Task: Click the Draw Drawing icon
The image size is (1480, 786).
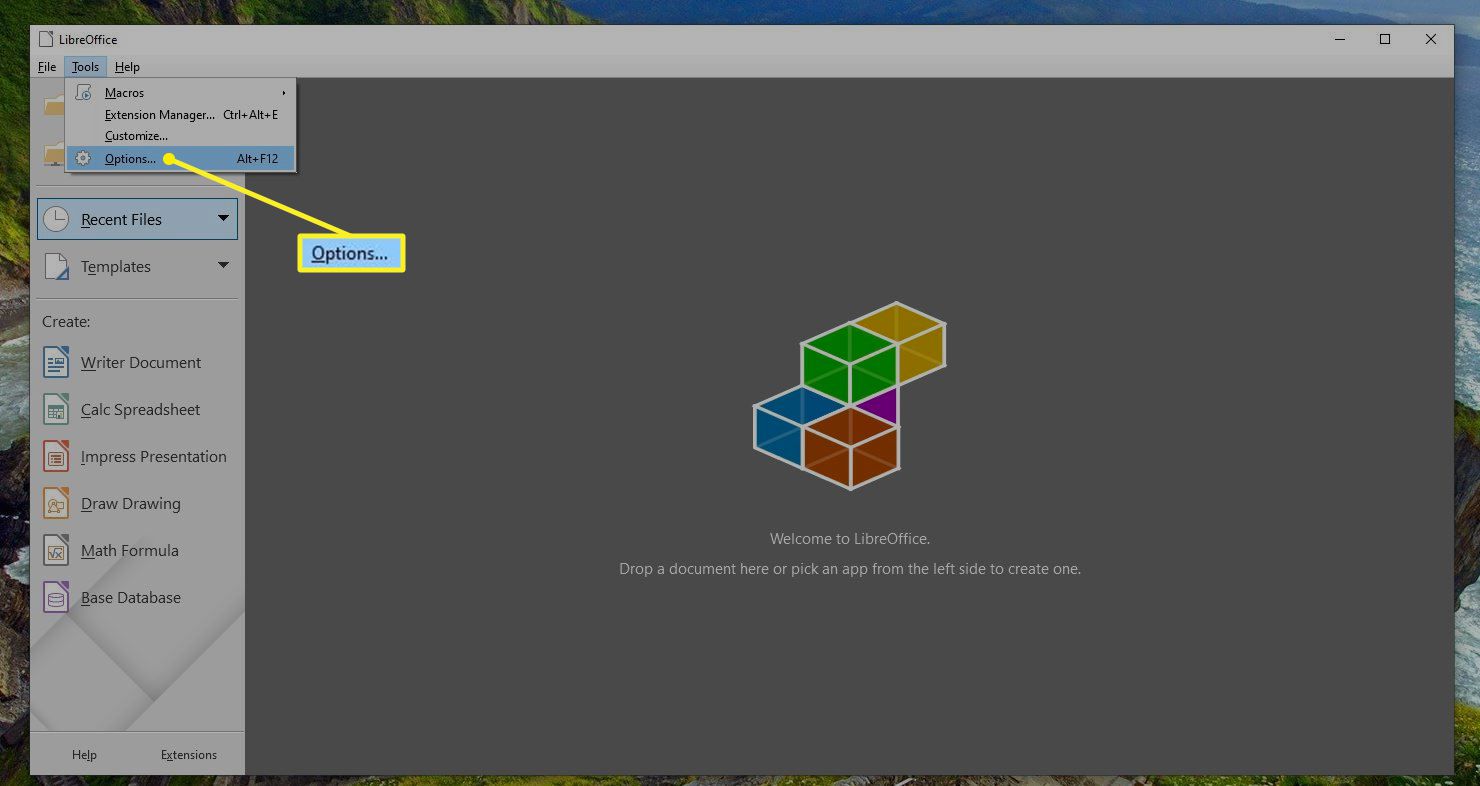Action: coord(56,503)
